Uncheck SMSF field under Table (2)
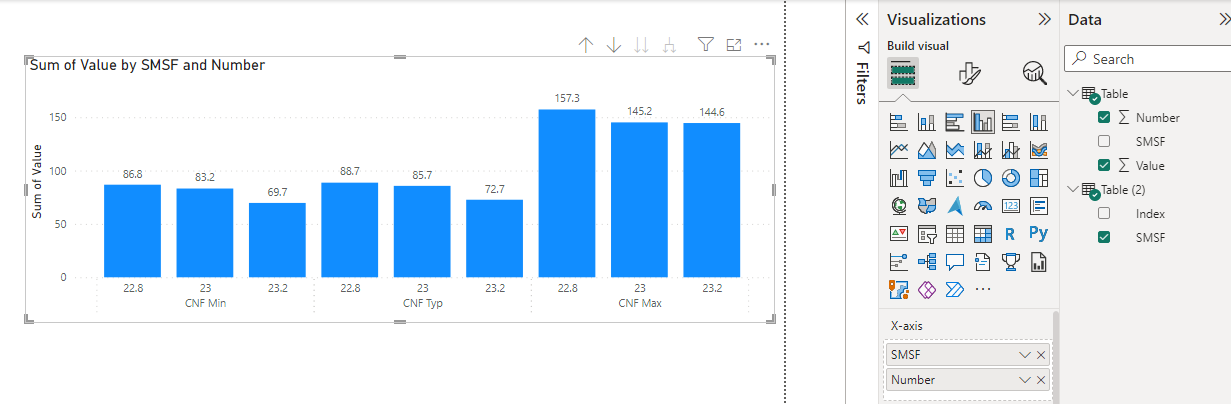This screenshot has width=1231, height=404. click(1104, 237)
